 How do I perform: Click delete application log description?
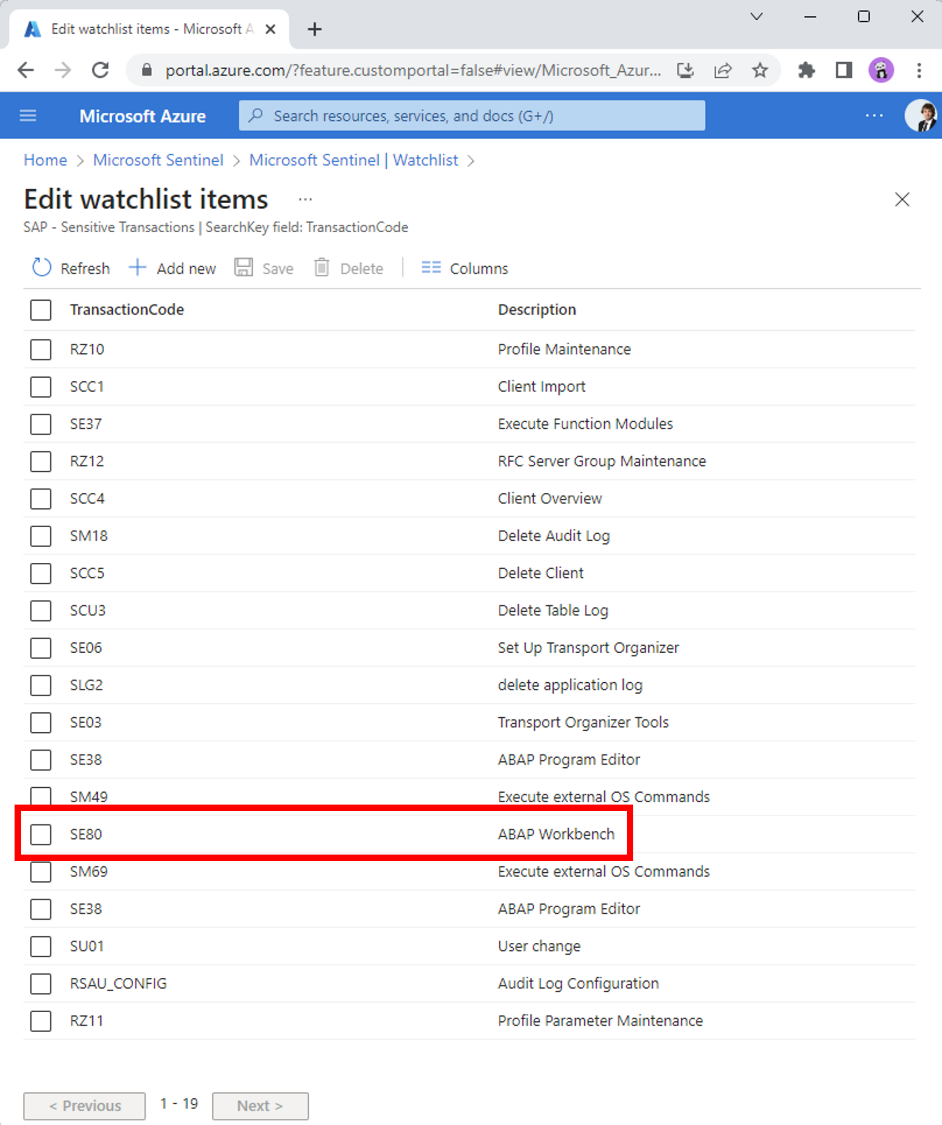[570, 685]
